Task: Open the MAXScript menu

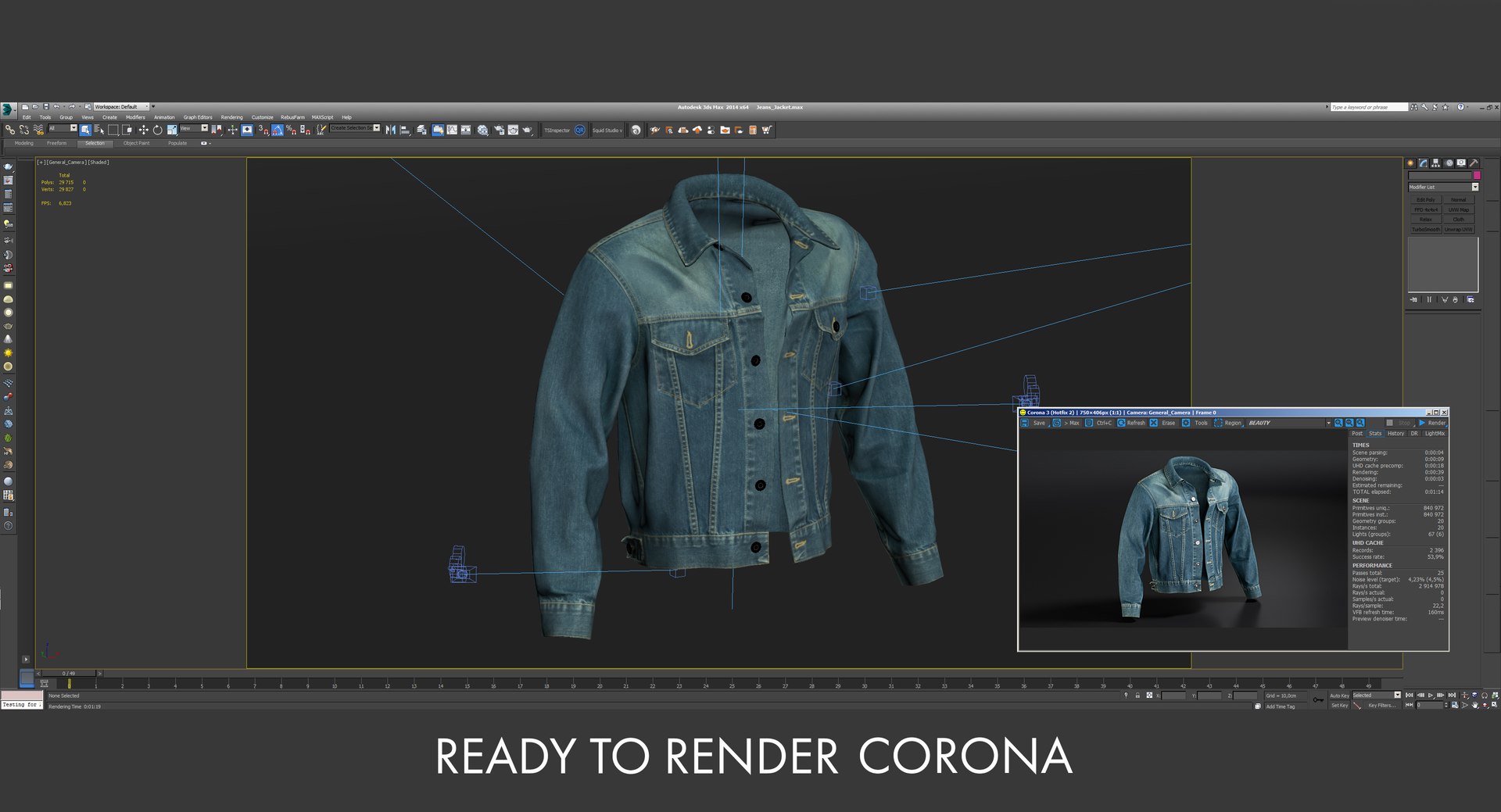Action: (322, 117)
